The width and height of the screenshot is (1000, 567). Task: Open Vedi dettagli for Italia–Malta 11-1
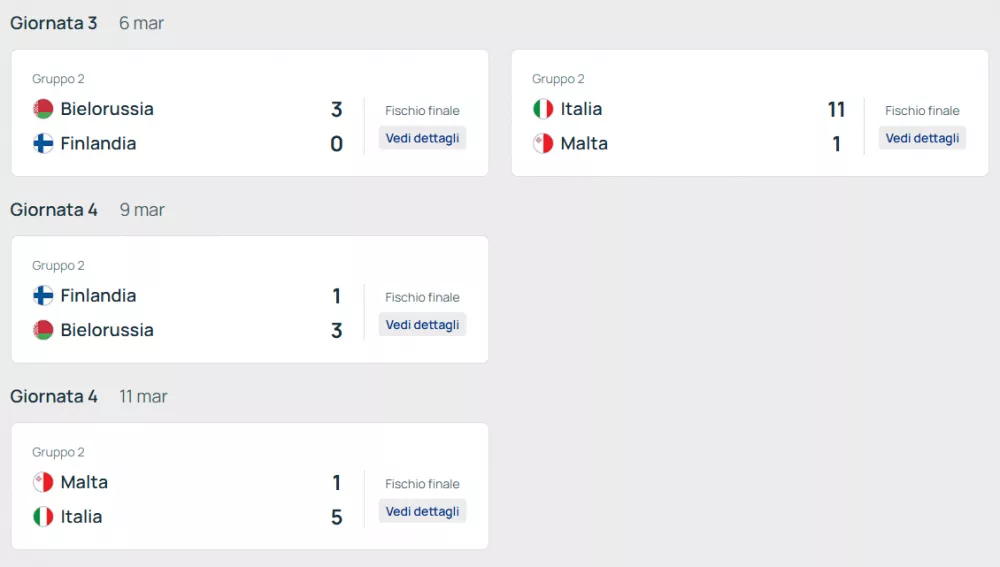tap(922, 138)
